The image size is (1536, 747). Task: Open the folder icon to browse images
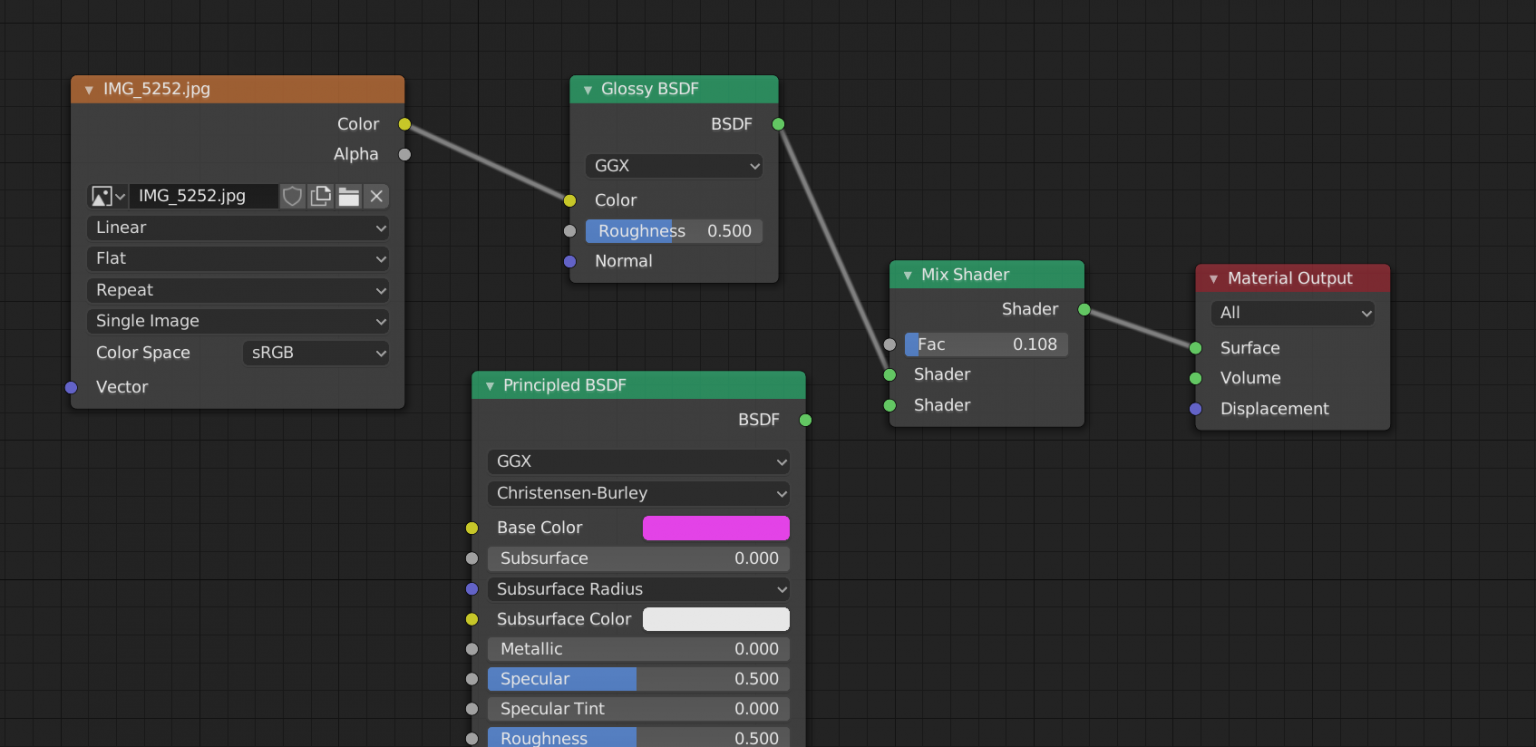[x=348, y=196]
